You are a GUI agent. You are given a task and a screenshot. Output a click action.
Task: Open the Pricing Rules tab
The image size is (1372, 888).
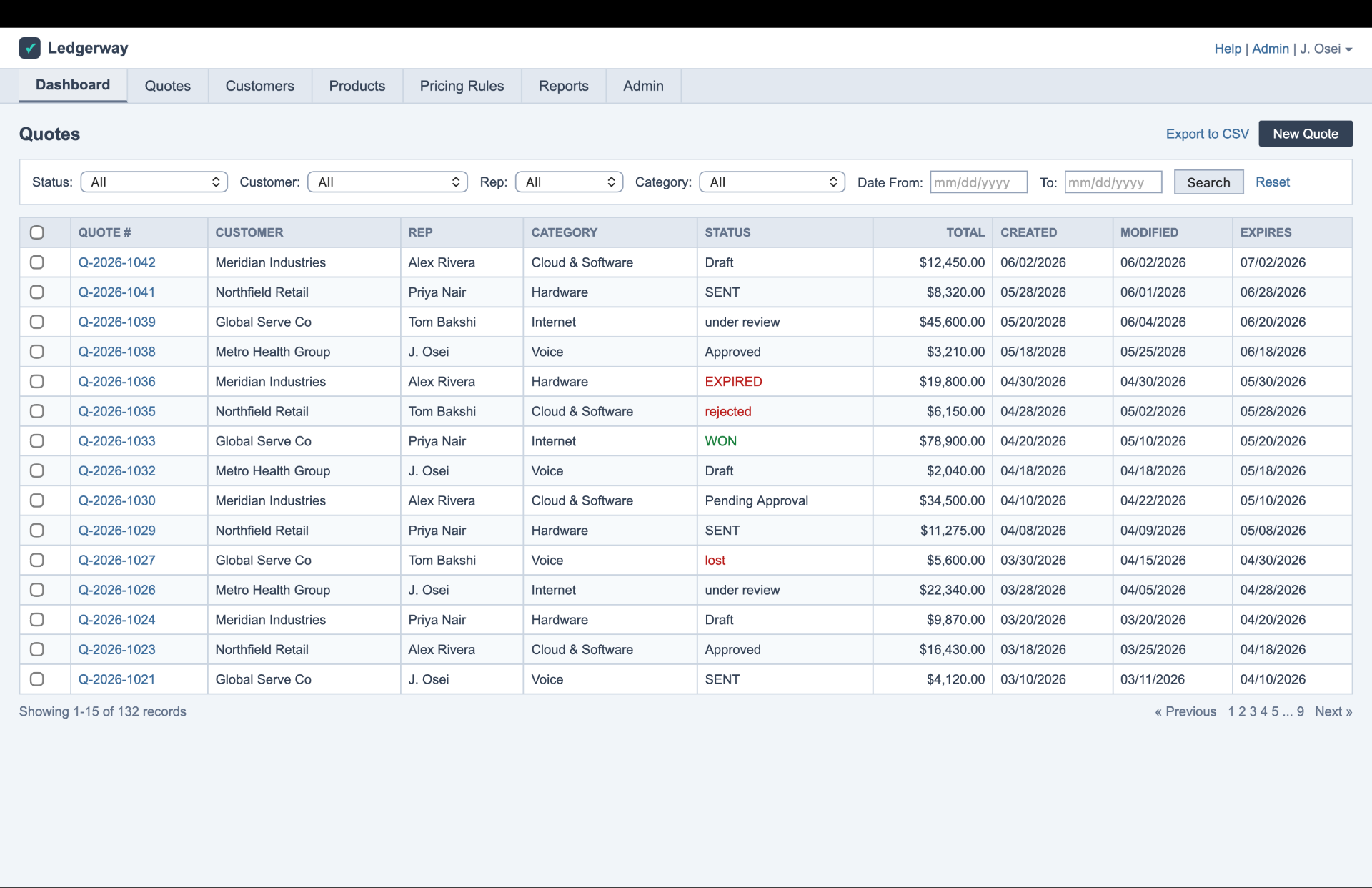point(462,86)
